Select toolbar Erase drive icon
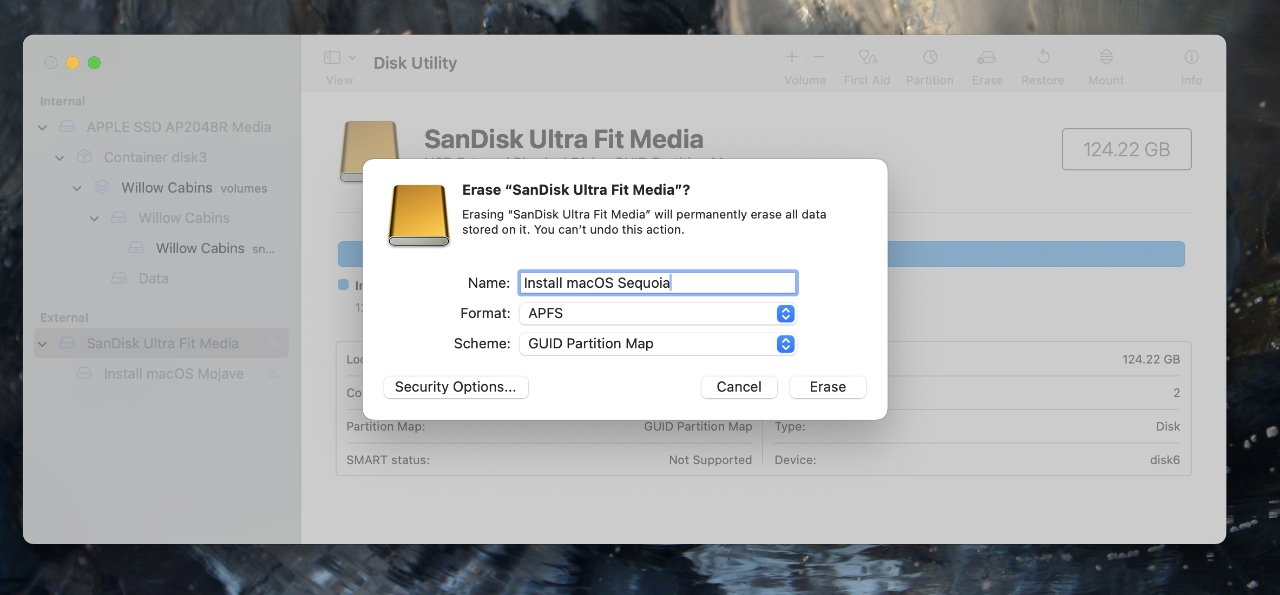The height and width of the screenshot is (595, 1280). coord(987,57)
